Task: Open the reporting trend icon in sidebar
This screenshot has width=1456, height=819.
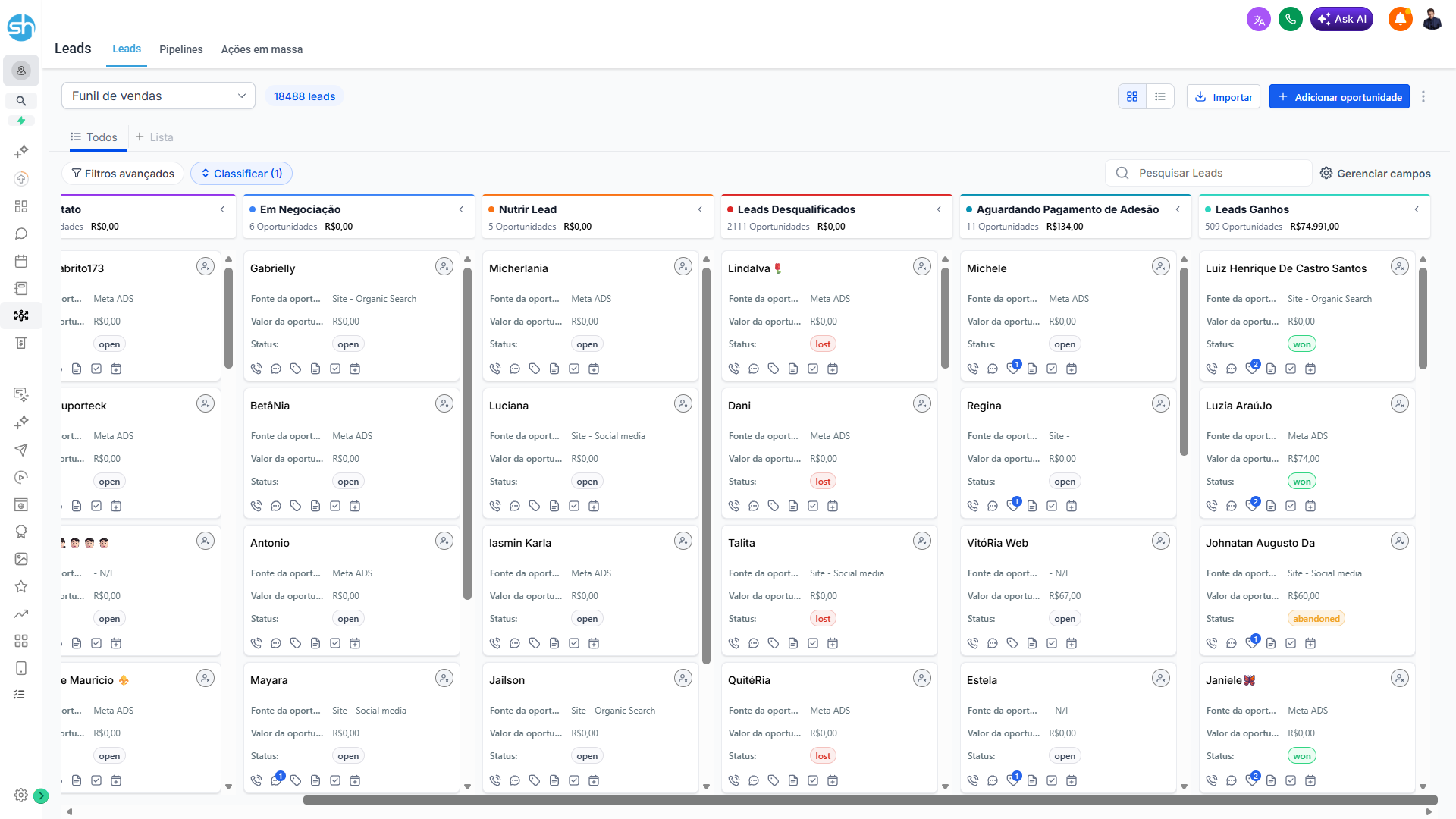Action: [21, 613]
